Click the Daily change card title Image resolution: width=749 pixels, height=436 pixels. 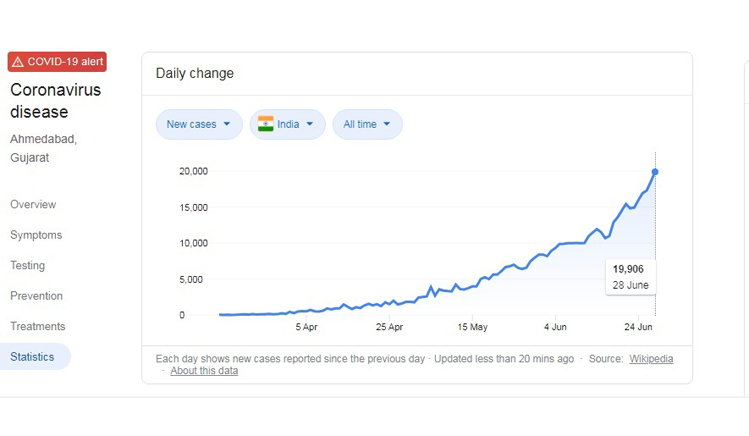click(x=195, y=73)
